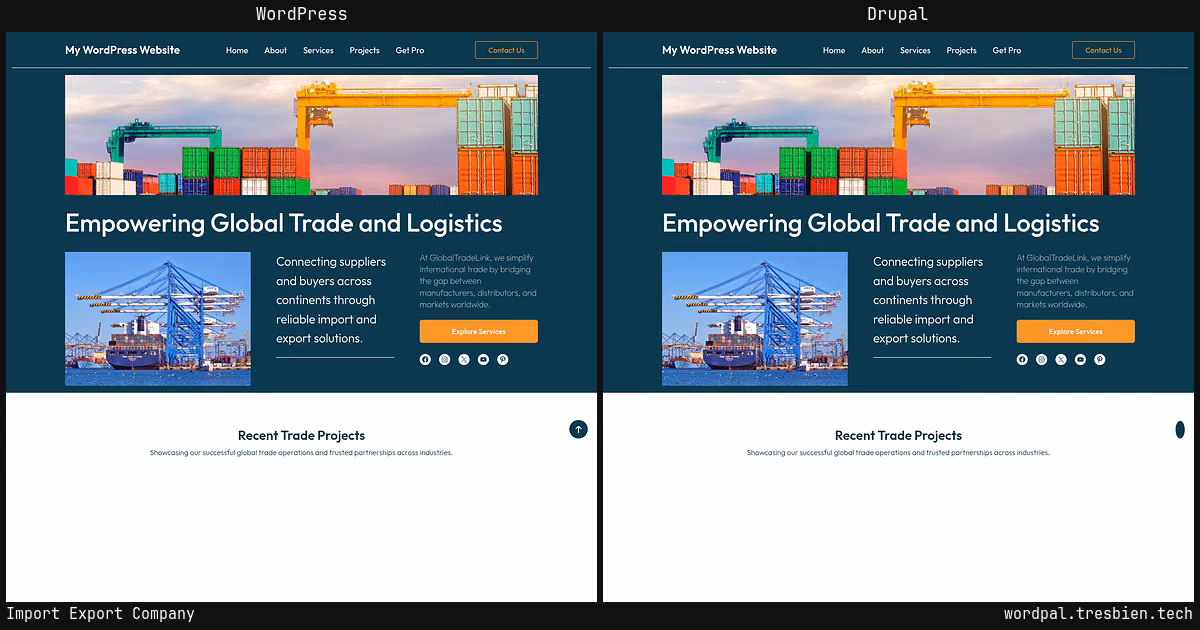Click 'At GlobalTradeLink' paragraph in Drupal panel
The width and height of the screenshot is (1200, 630).
coord(1075,281)
